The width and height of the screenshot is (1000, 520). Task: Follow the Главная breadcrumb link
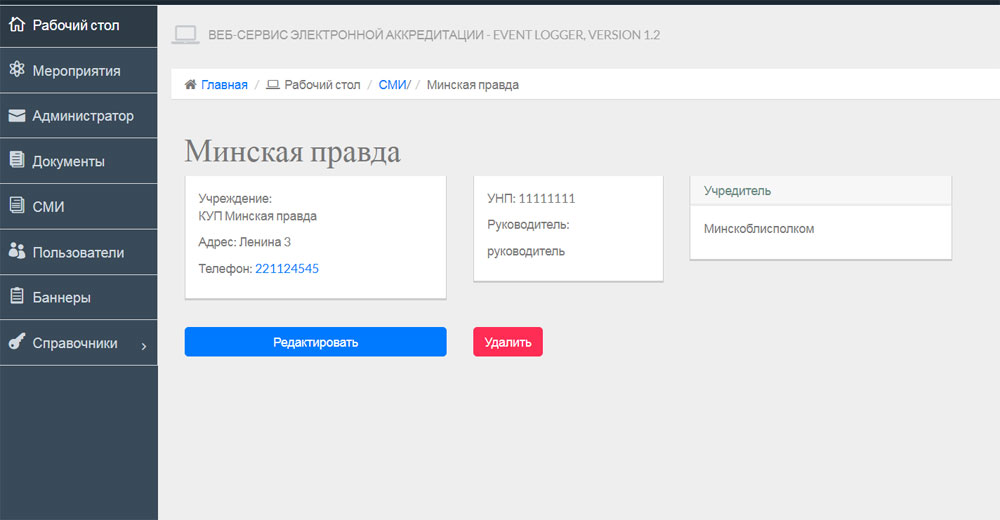click(x=224, y=85)
